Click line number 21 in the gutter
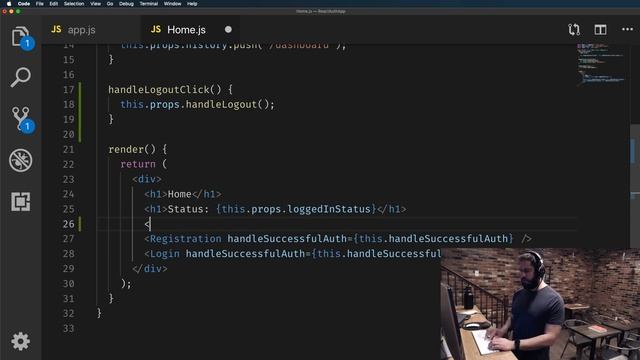 69,149
